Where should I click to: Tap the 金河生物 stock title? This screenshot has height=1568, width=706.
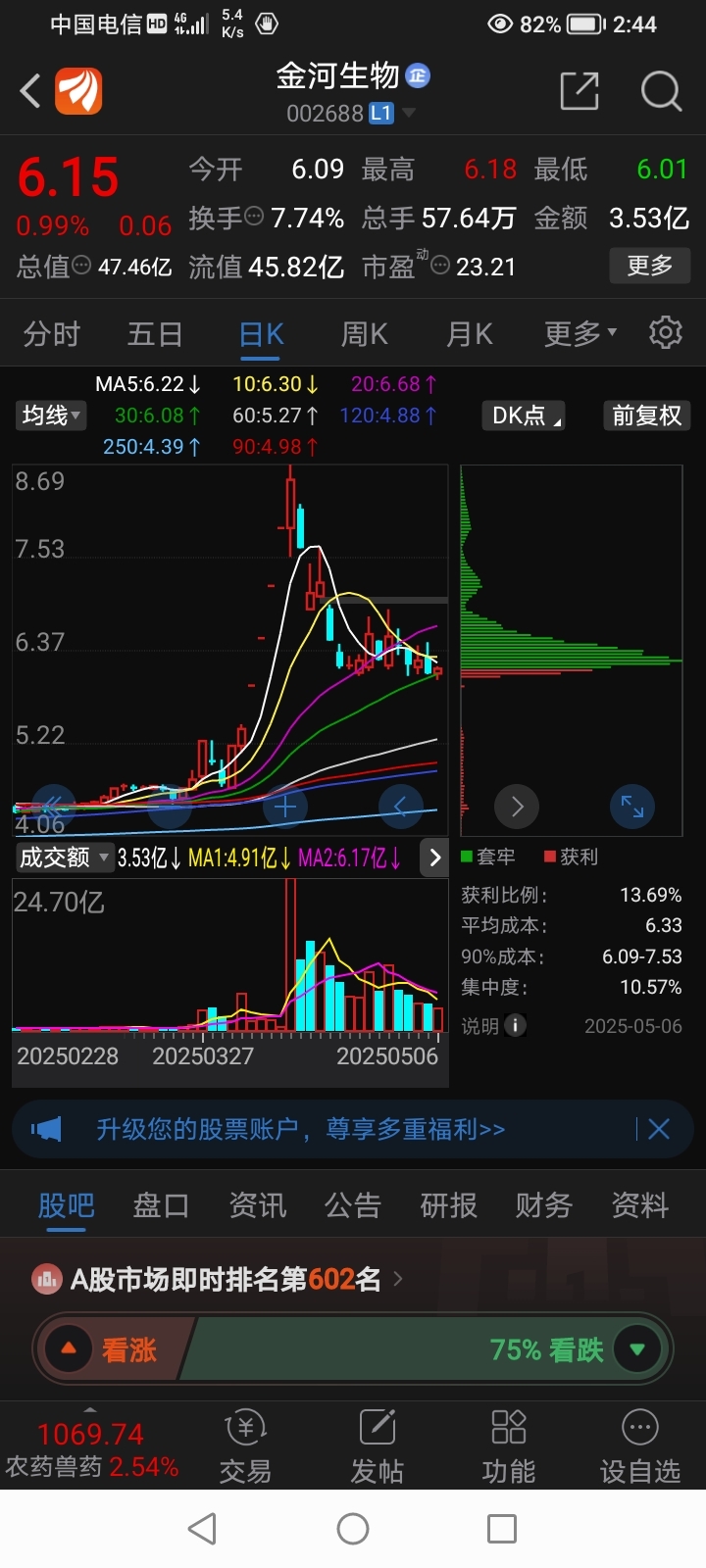(x=337, y=75)
